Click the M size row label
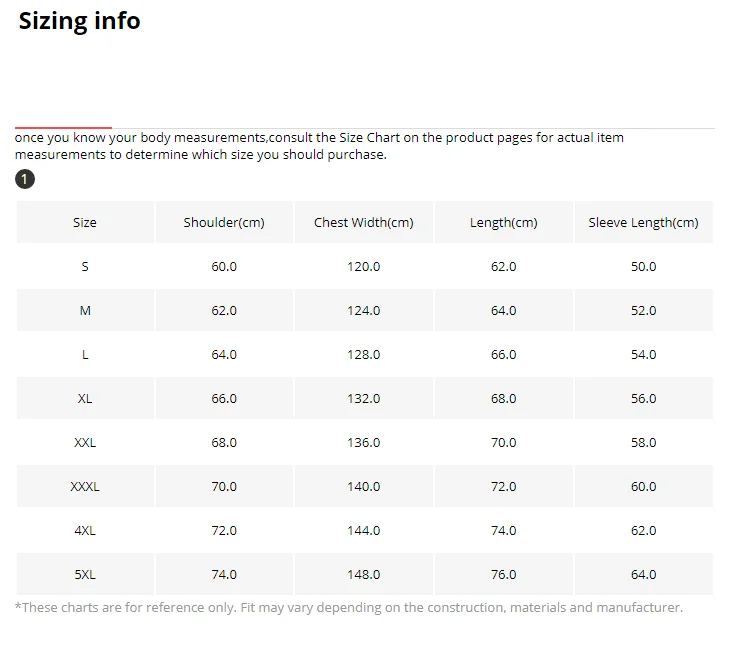733x662 pixels. coord(85,310)
